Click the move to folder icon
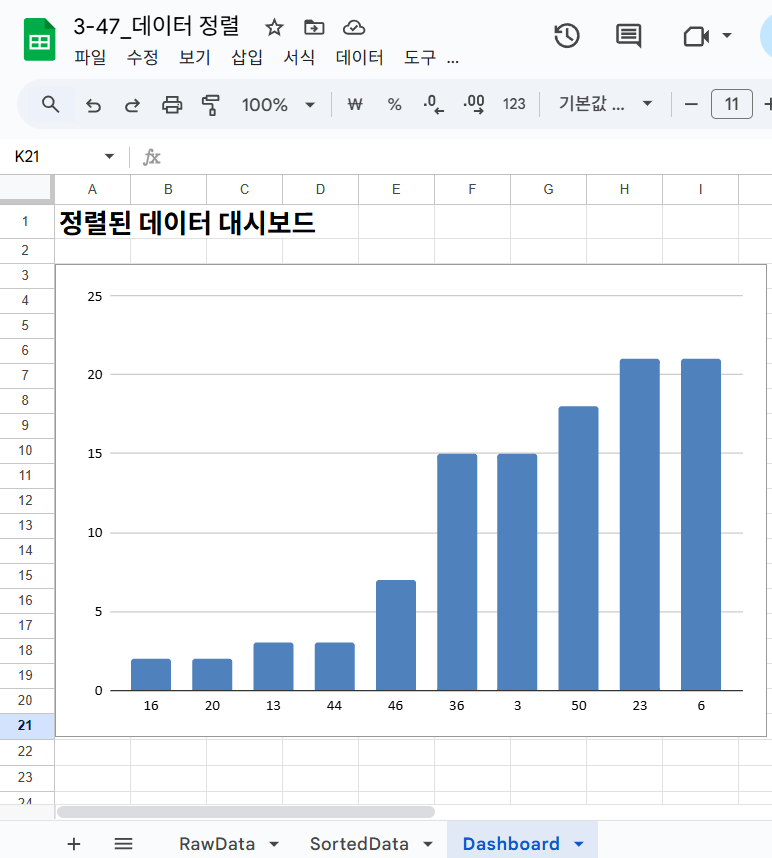 (314, 27)
